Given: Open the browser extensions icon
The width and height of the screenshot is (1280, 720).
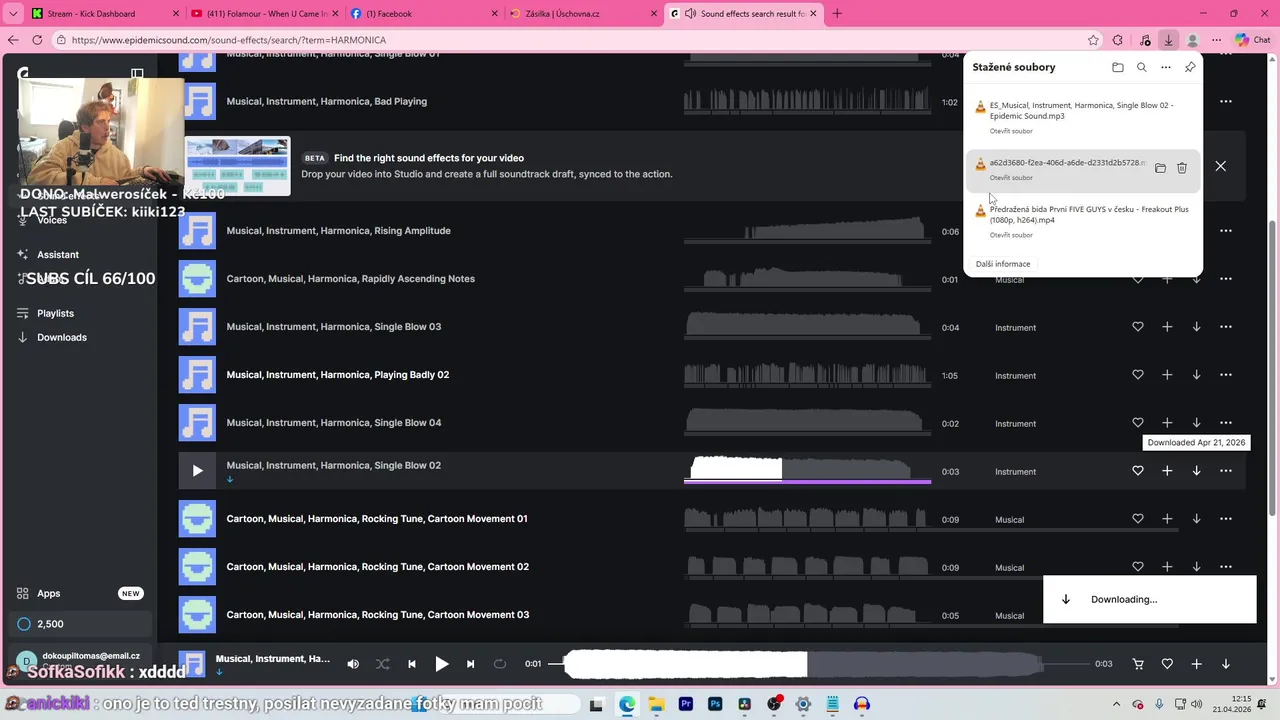Looking at the screenshot, I should tap(1119, 40).
